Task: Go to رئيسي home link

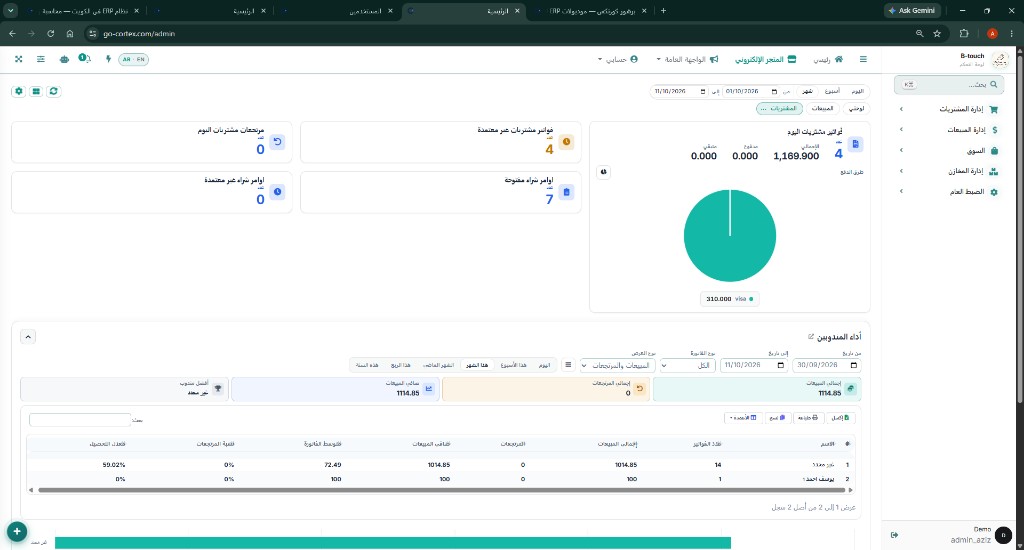Action: 828,59
